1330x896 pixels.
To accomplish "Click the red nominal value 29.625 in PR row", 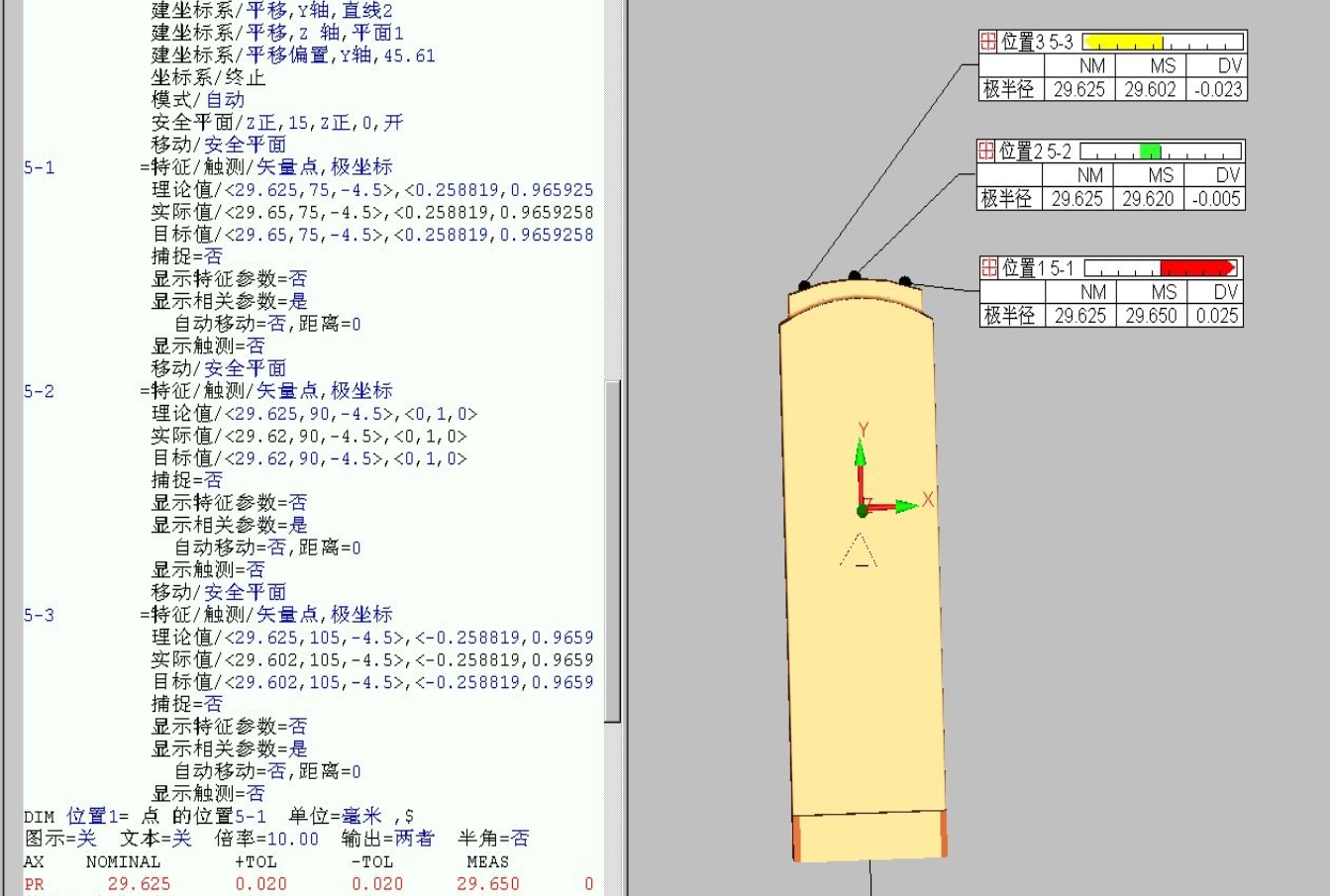I will pos(139,884).
